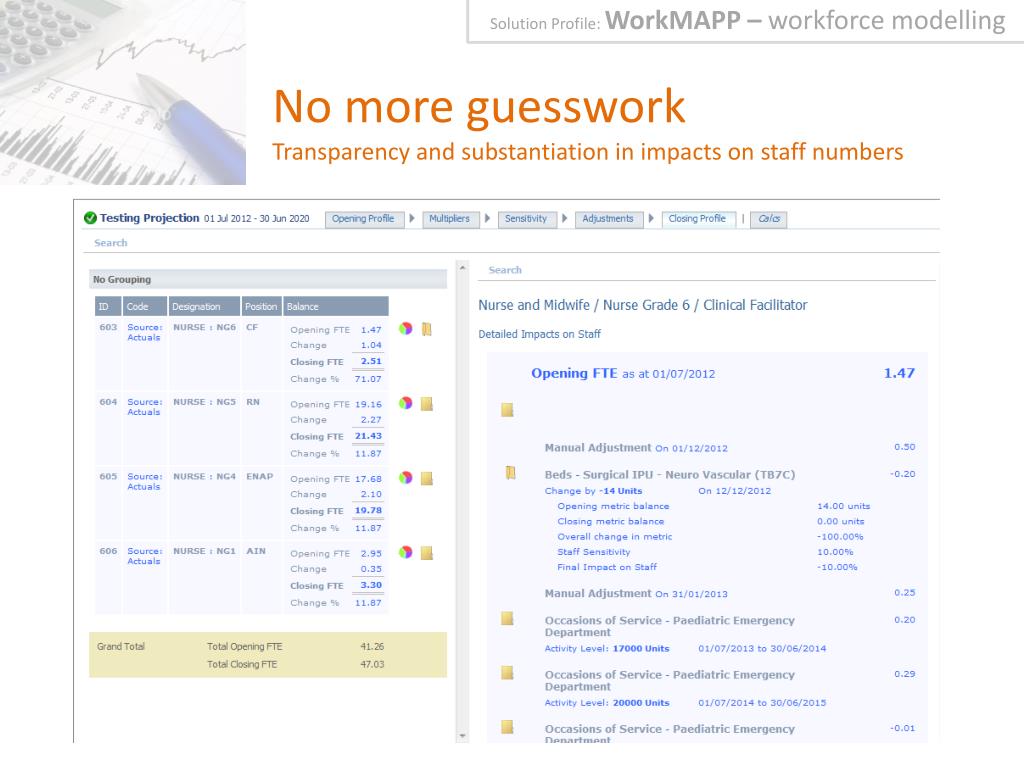Click scrollbar down arrow of the list panel

[x=462, y=736]
